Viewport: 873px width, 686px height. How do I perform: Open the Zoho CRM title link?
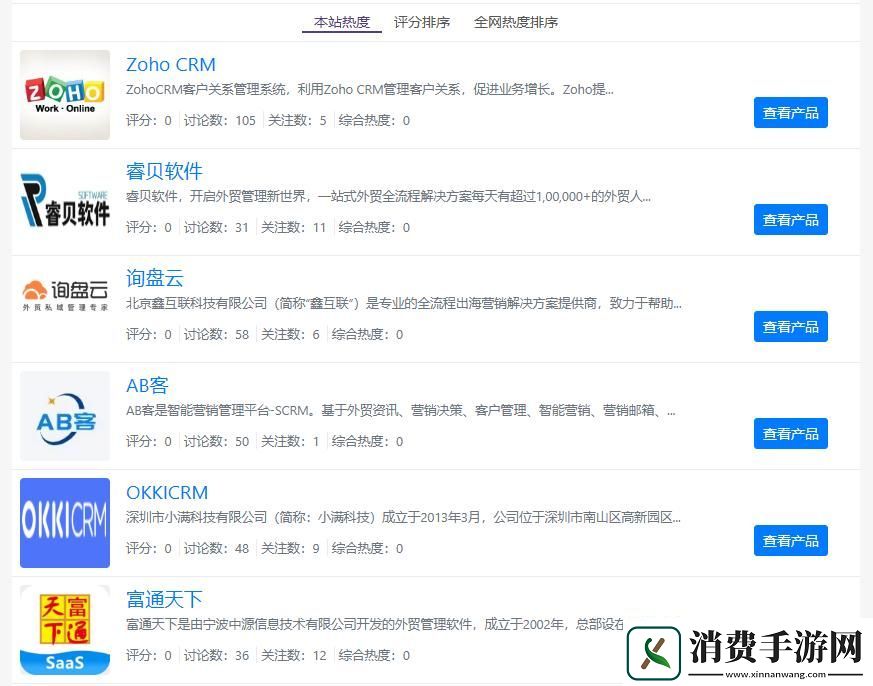point(171,65)
